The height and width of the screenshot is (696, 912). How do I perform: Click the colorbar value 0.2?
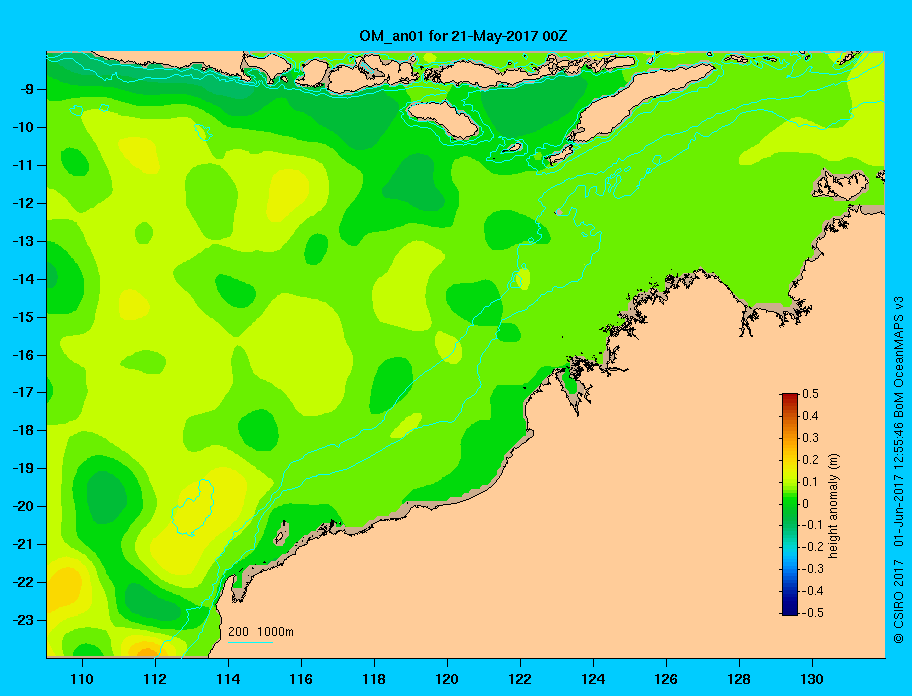point(810,459)
